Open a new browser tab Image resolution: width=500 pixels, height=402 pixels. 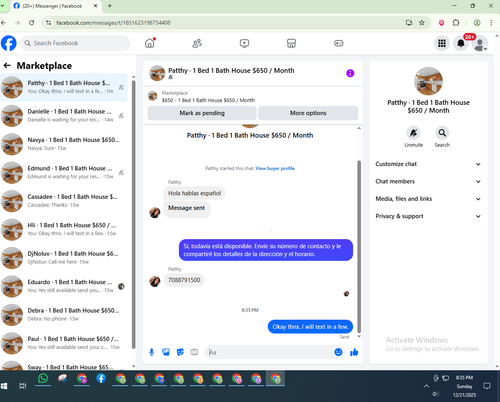pos(110,6)
